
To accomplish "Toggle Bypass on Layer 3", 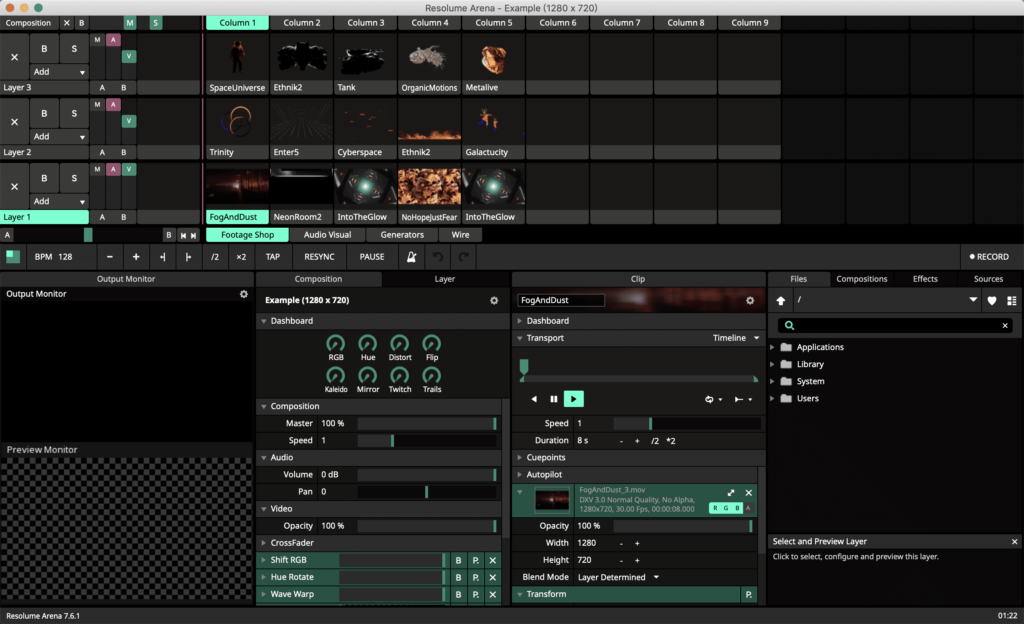I will pos(44,48).
